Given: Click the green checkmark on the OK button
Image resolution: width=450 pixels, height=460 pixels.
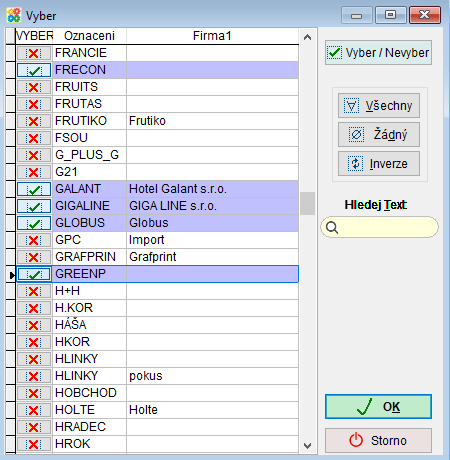Looking at the screenshot, I should tap(364, 407).
